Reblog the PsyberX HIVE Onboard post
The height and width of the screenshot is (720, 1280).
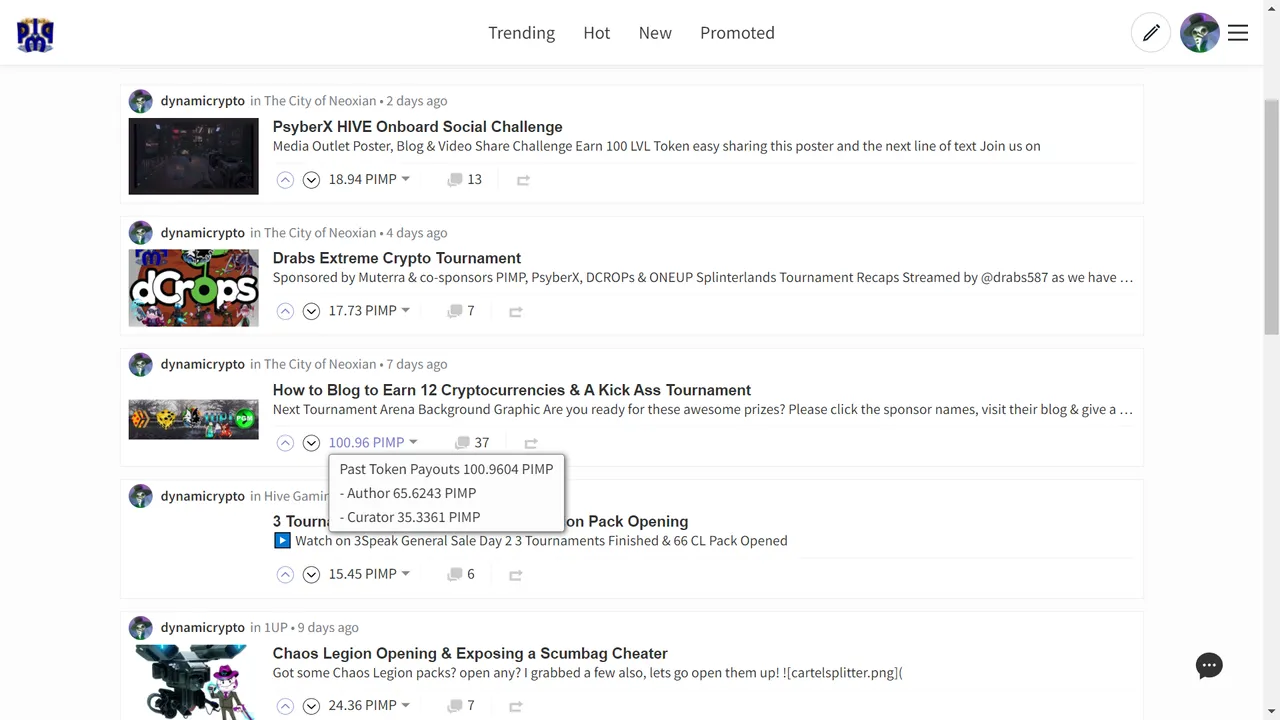tap(523, 180)
